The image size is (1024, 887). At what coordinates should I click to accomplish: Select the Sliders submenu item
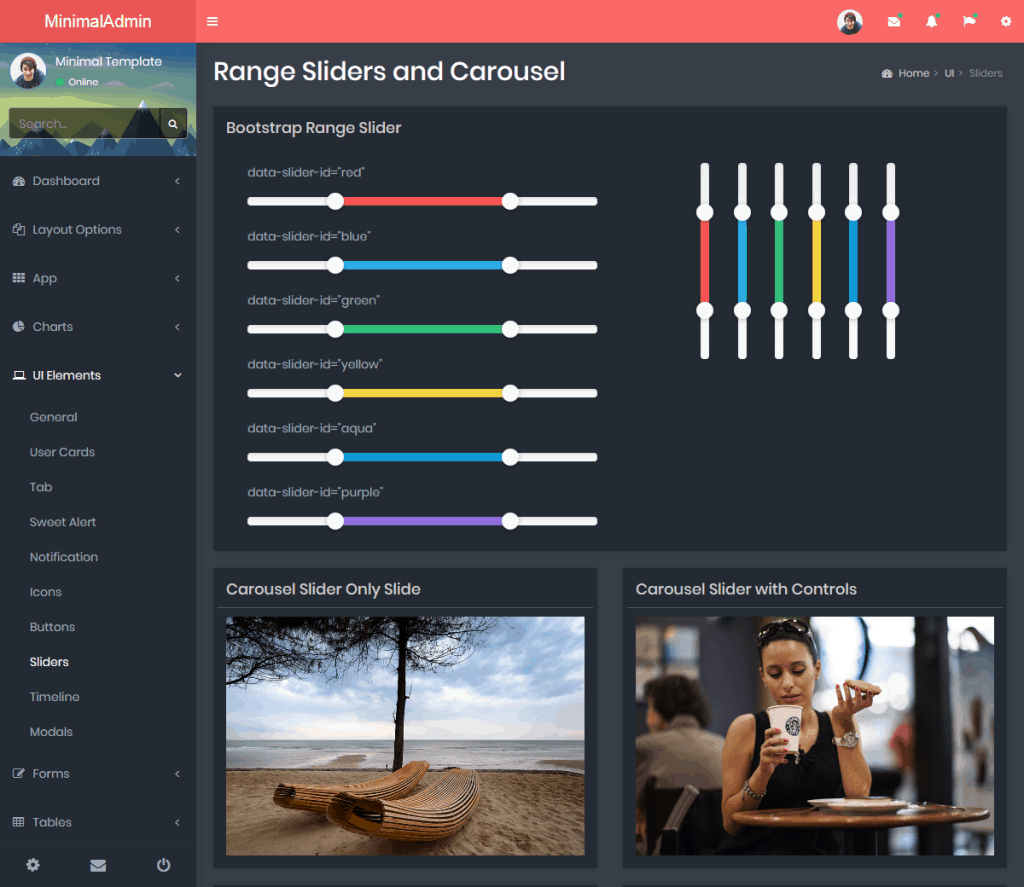click(x=49, y=662)
